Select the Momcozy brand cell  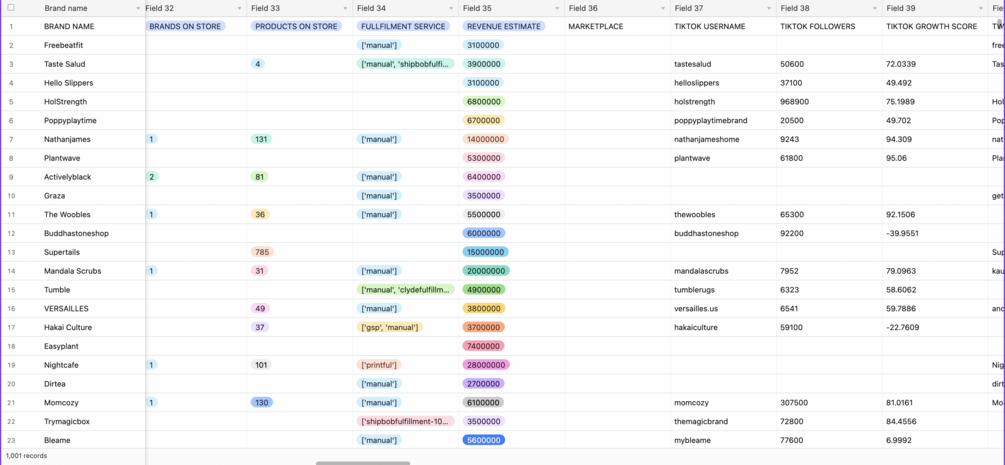pyautogui.click(x=93, y=403)
